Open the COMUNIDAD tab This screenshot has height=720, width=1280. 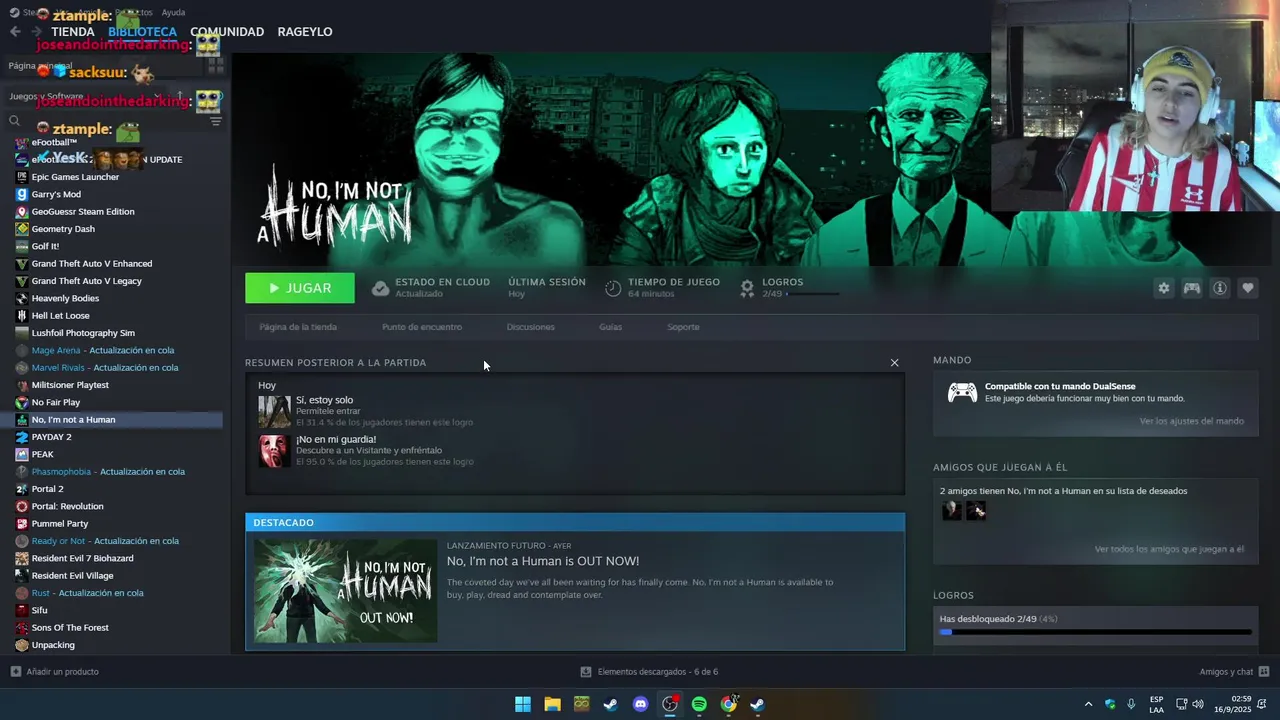[x=227, y=32]
